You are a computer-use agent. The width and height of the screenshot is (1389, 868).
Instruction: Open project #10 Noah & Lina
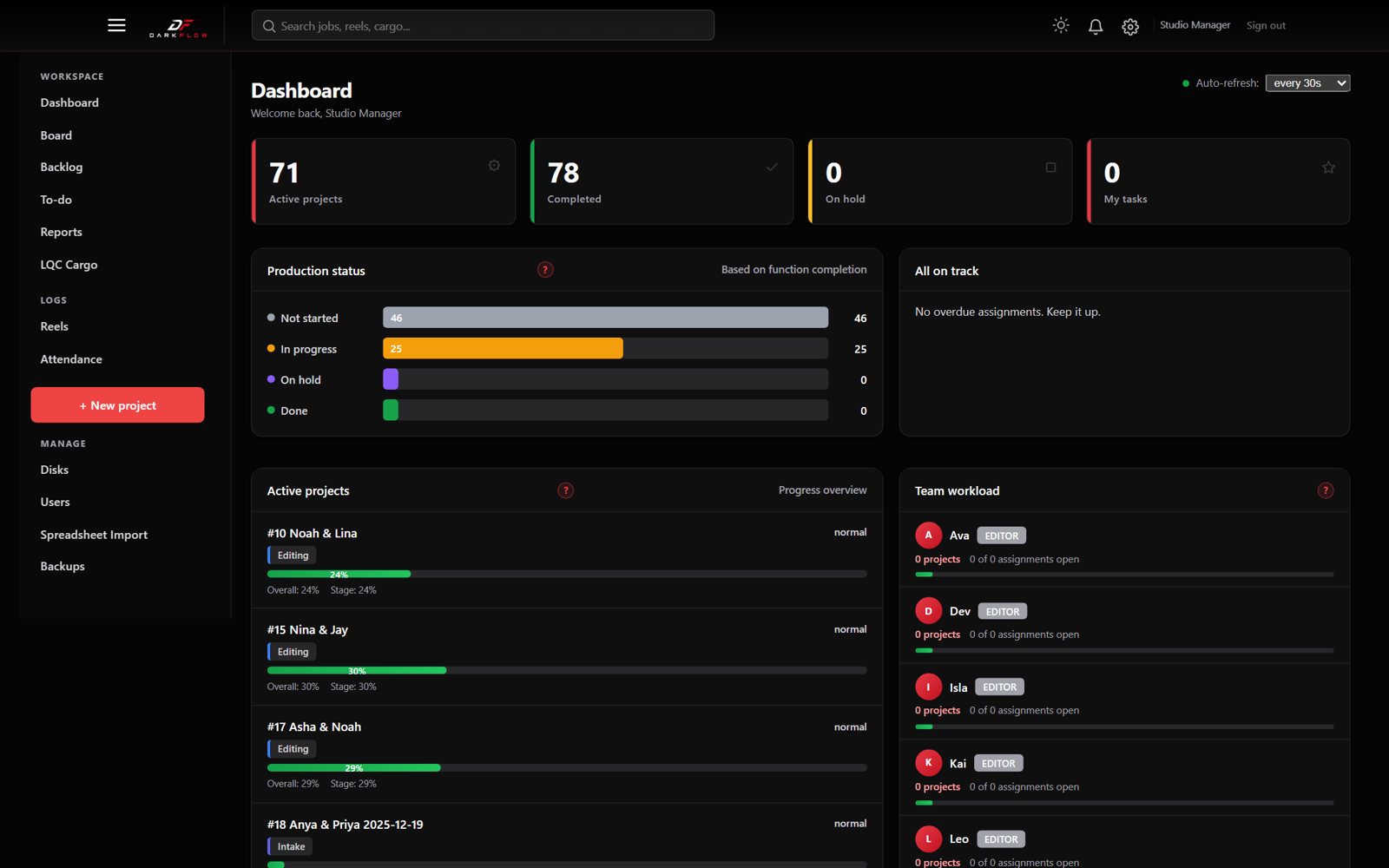(x=312, y=533)
